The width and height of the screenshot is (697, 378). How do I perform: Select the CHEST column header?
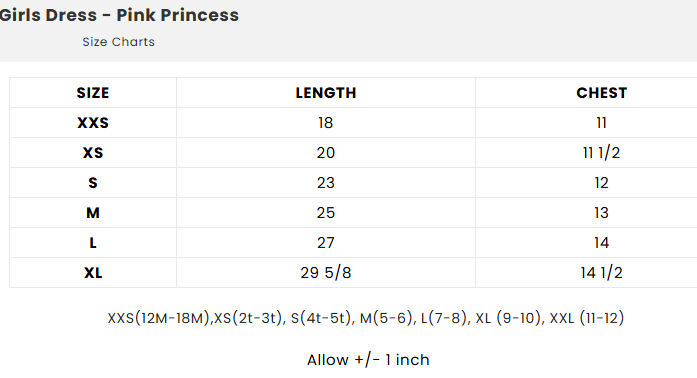pos(601,93)
